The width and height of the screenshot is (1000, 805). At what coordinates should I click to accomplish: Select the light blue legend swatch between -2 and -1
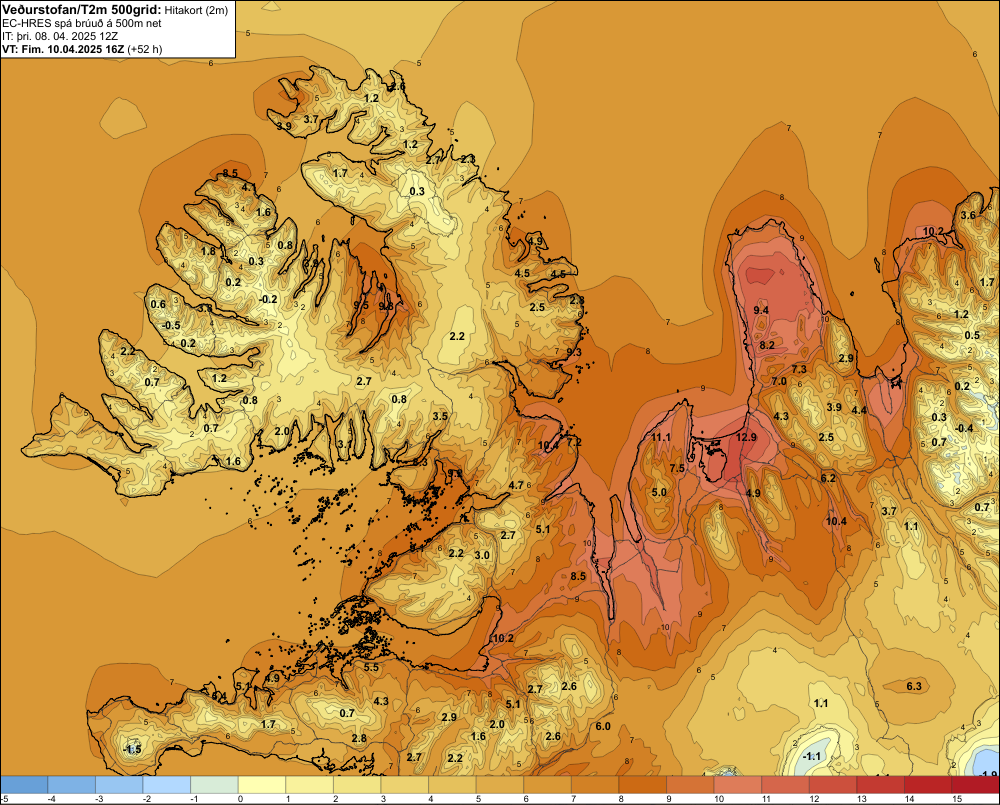pyautogui.click(x=166, y=785)
